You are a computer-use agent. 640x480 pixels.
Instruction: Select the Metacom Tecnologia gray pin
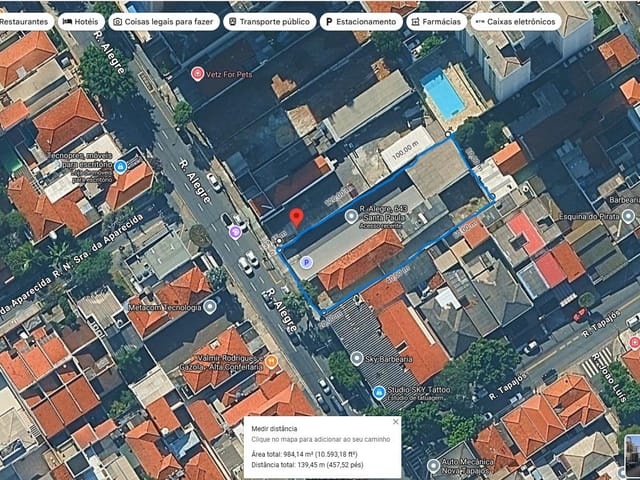coord(210,307)
